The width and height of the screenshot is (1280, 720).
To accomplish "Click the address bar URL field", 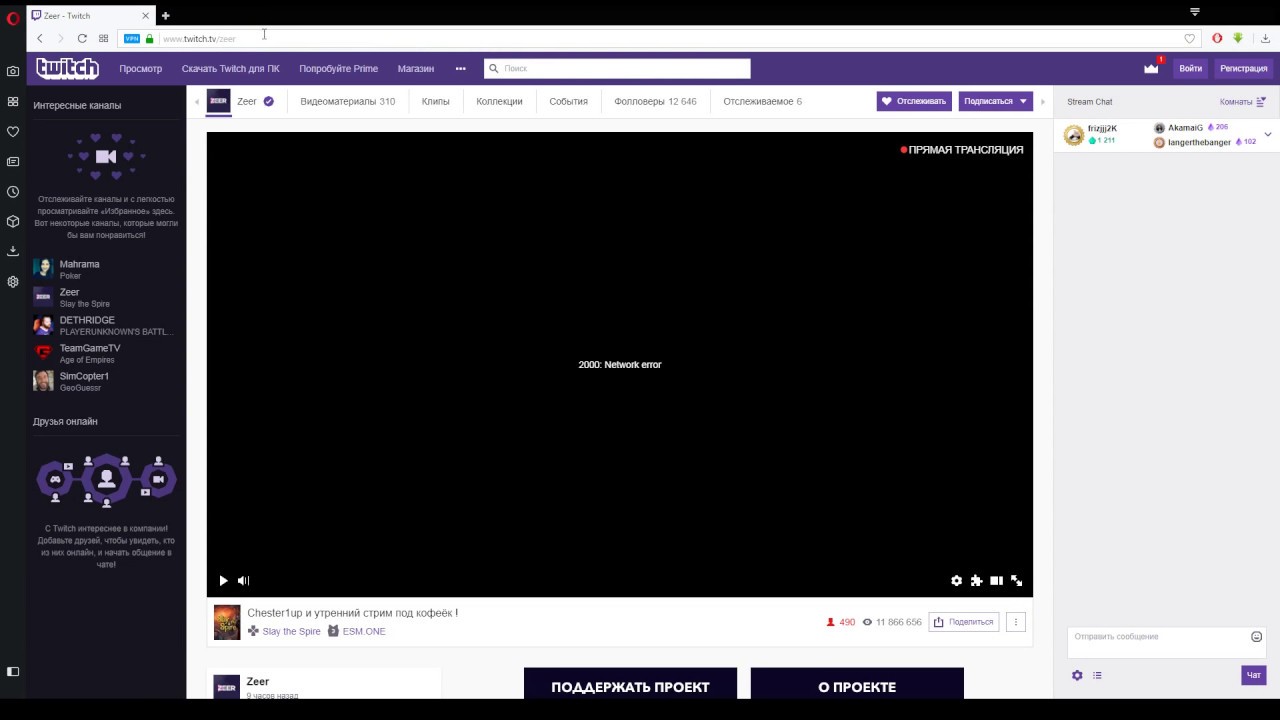I will pyautogui.click(x=660, y=38).
